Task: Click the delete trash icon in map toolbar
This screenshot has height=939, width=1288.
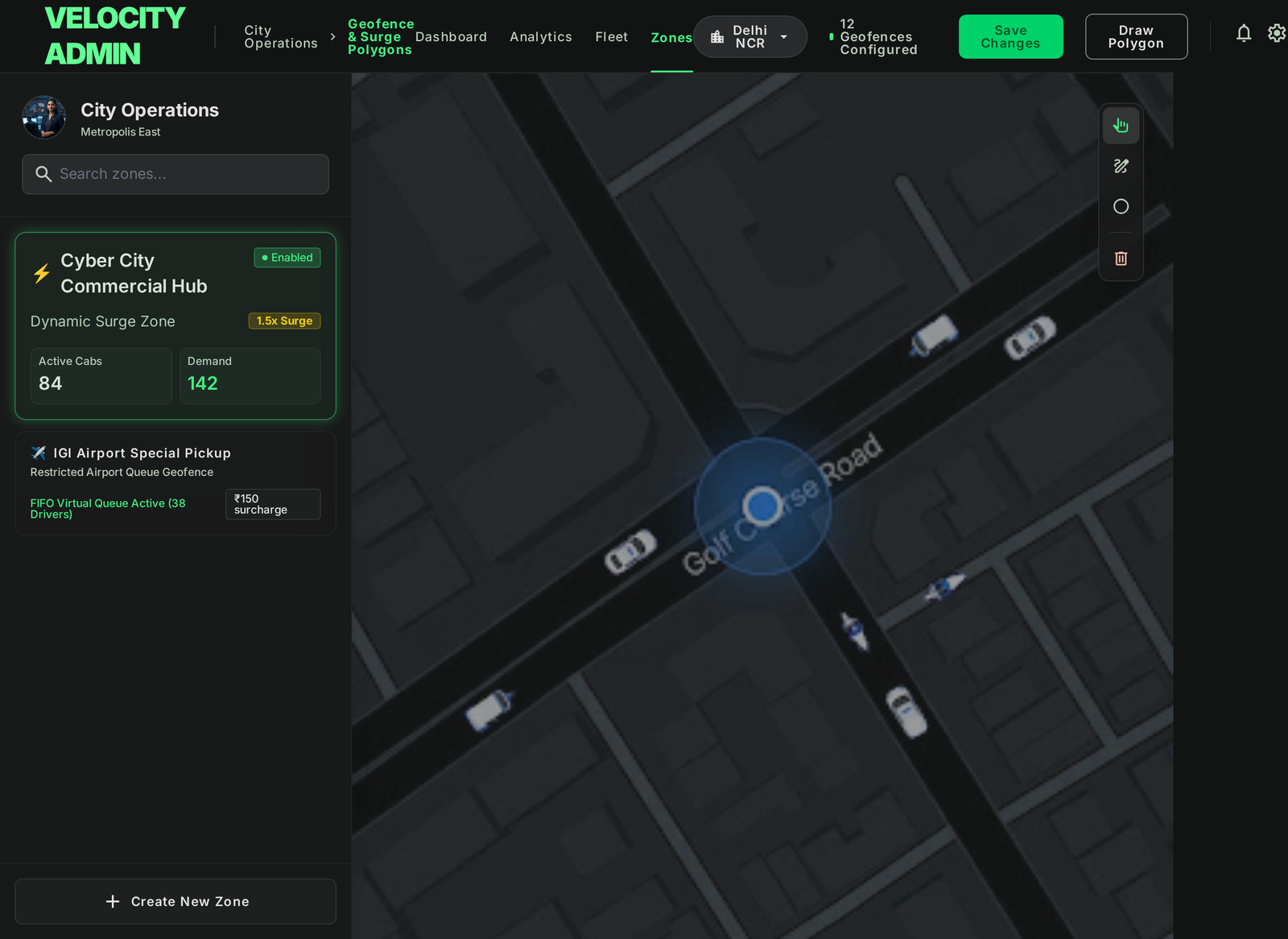Action: point(1121,259)
